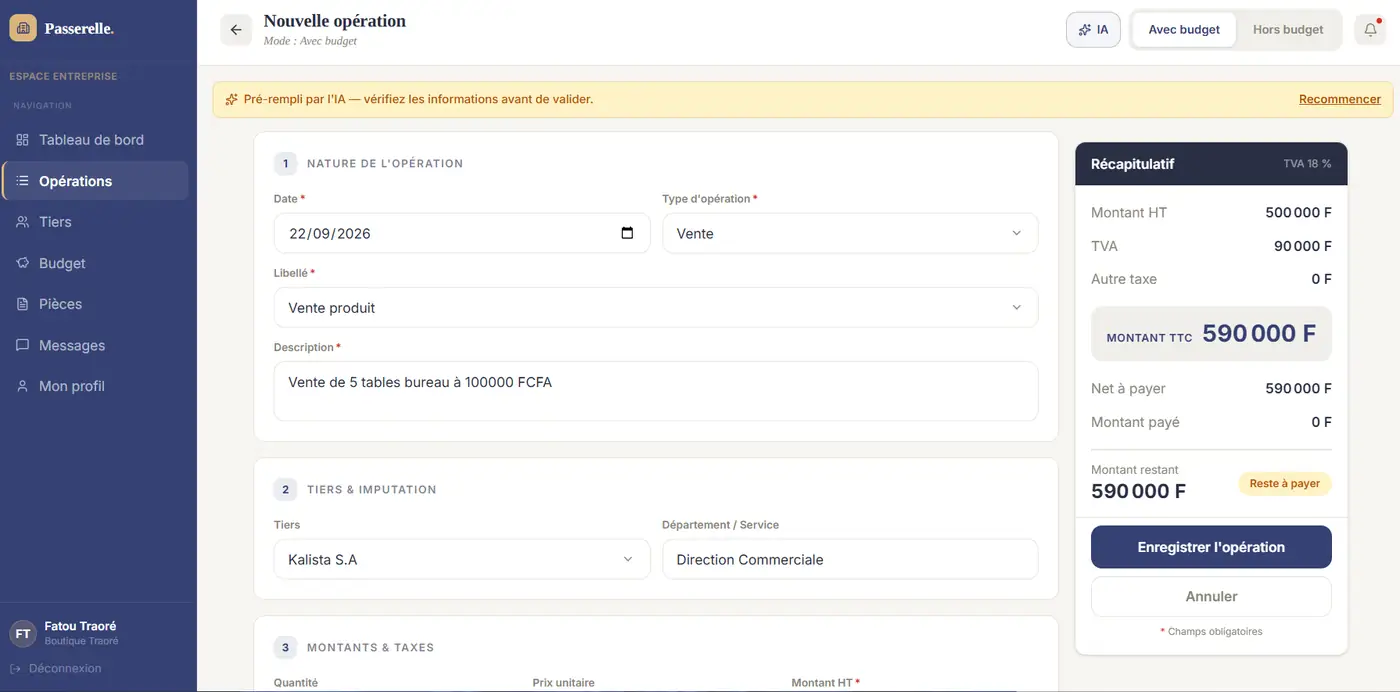Click the Pièces document icon
The image size is (1400, 692).
[x=22, y=304]
